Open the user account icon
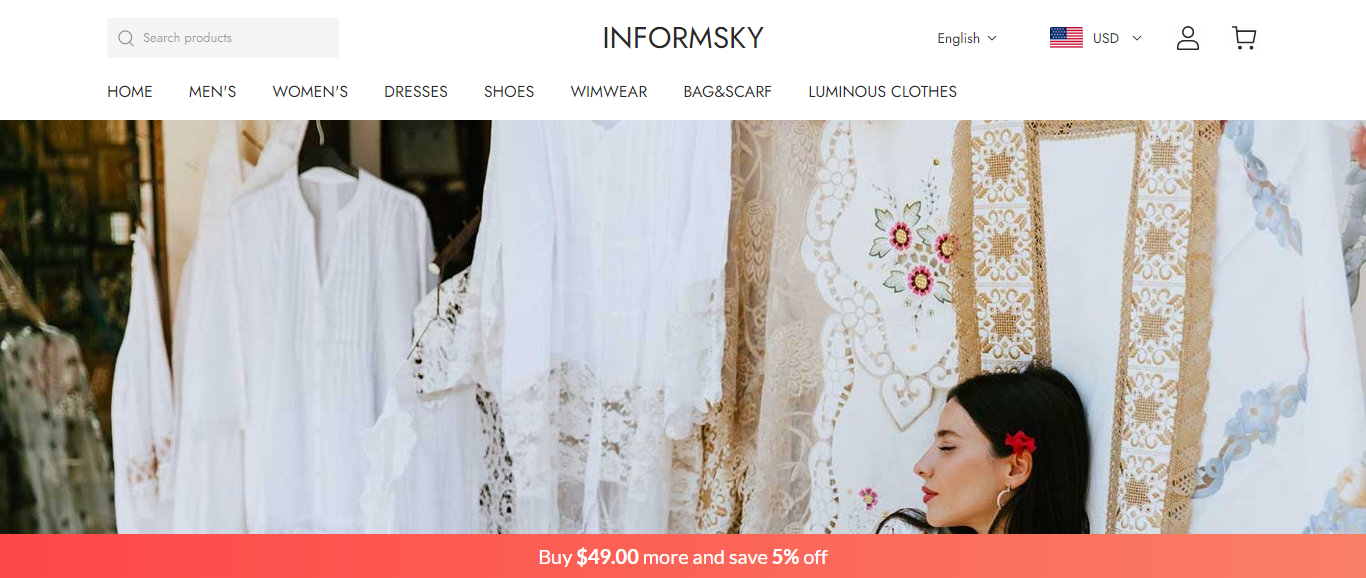 click(1188, 38)
